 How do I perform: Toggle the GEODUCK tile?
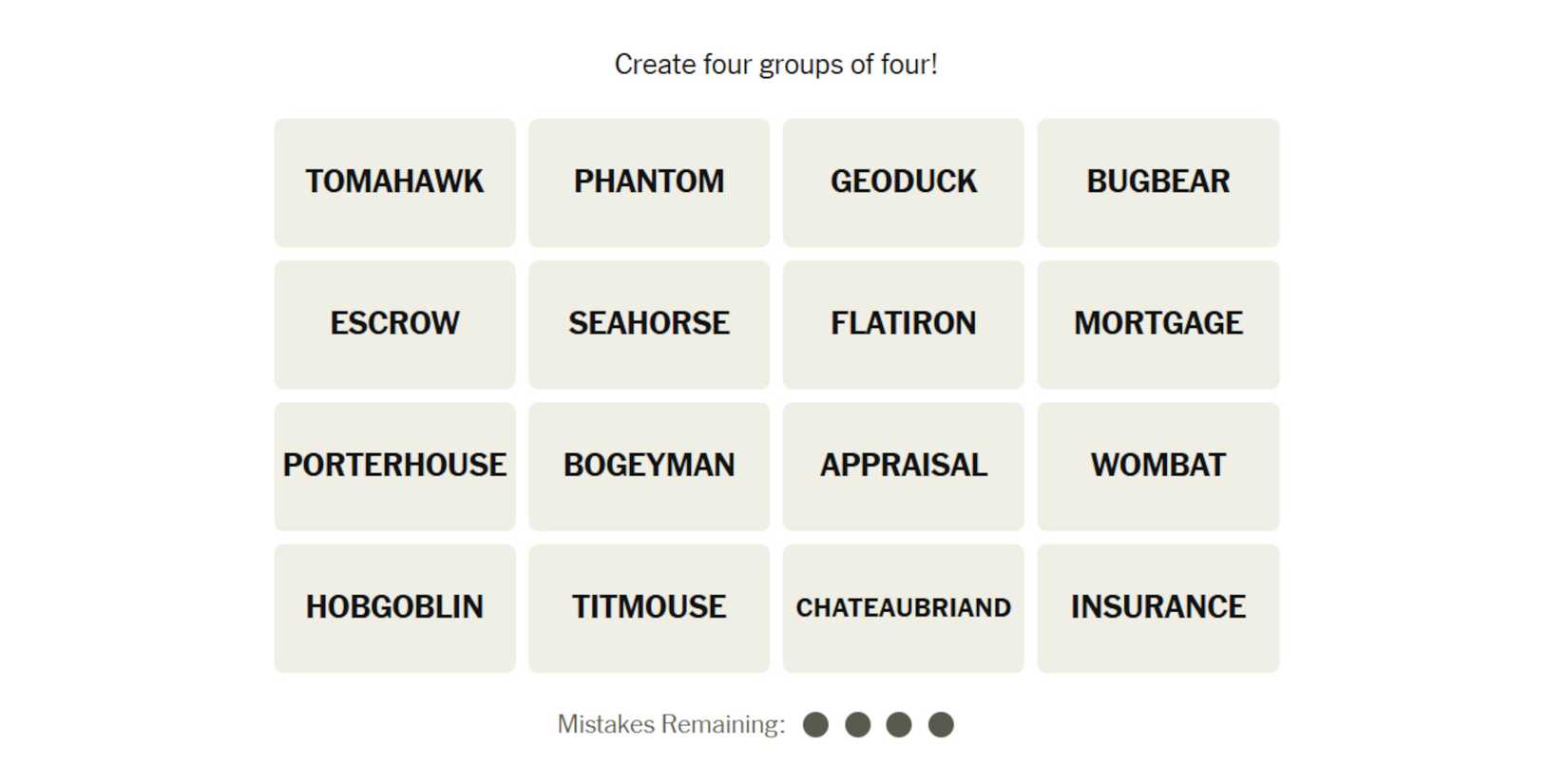click(x=904, y=182)
